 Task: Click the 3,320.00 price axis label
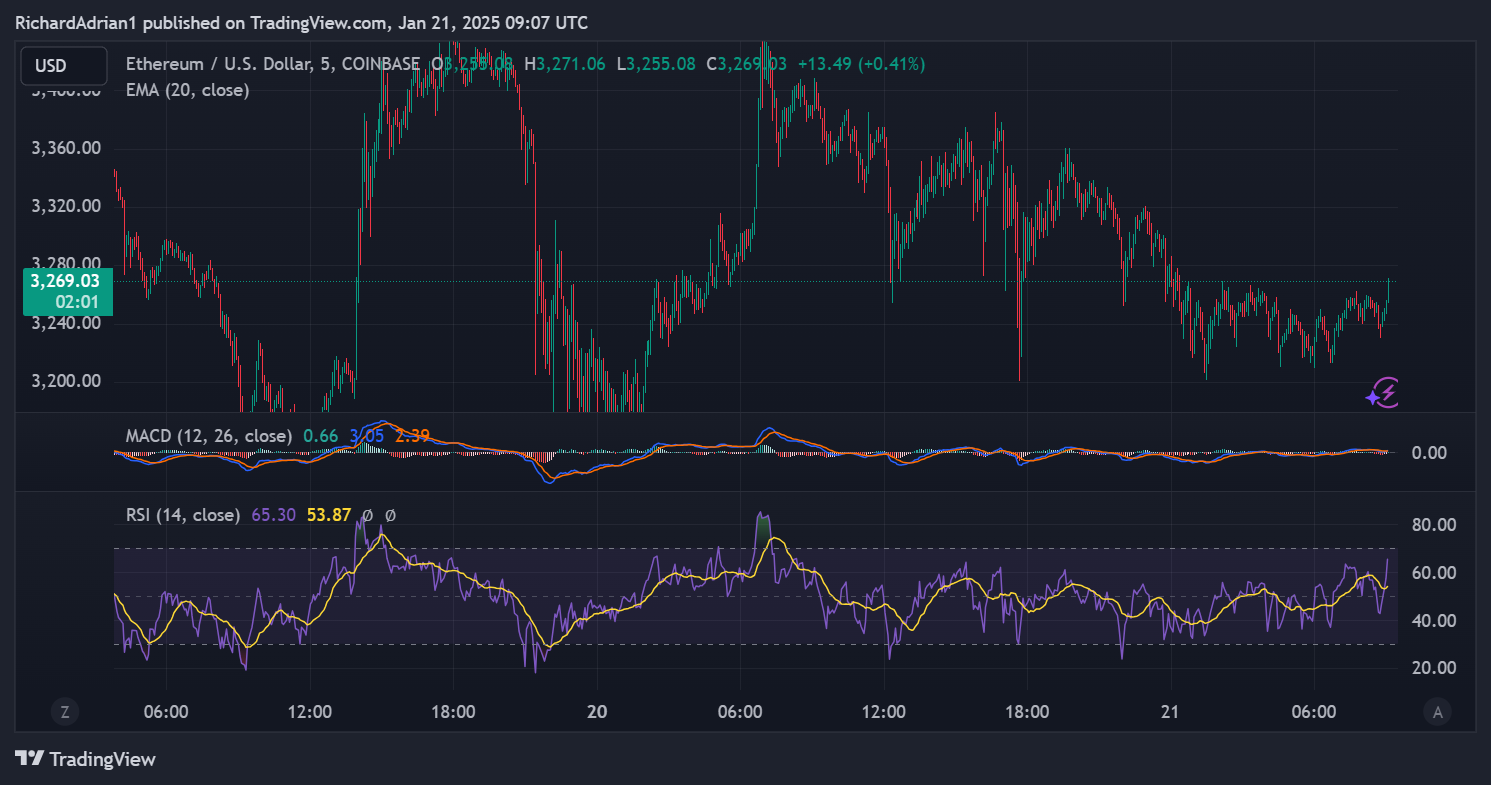[66, 206]
